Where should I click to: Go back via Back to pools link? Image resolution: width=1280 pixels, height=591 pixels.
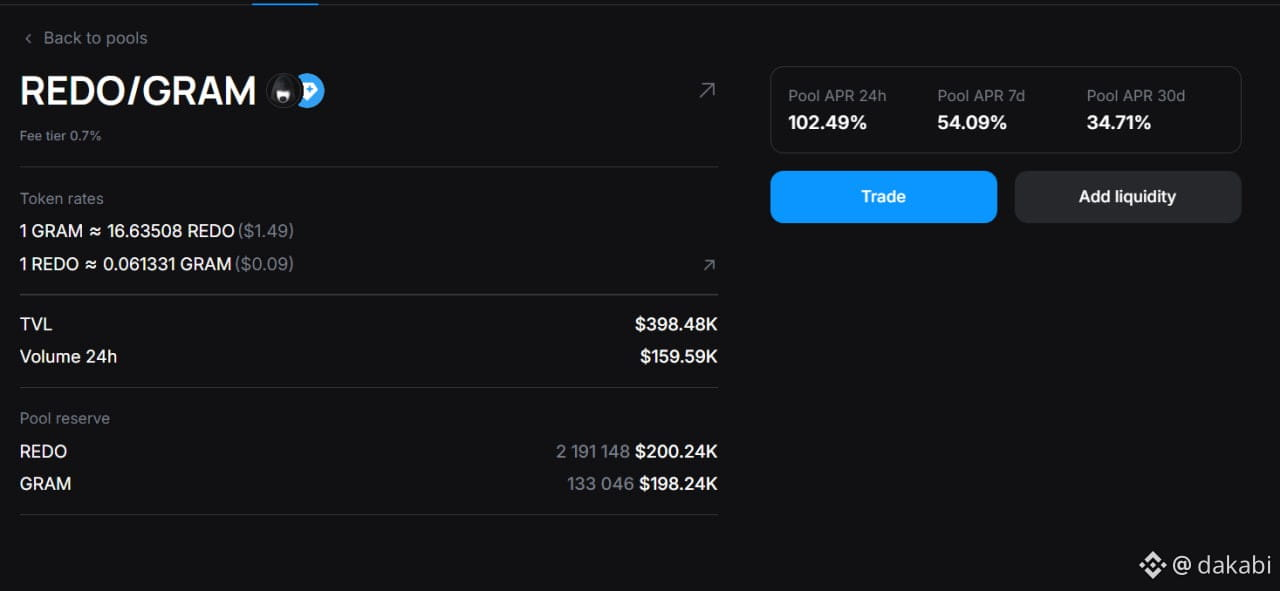(x=95, y=38)
